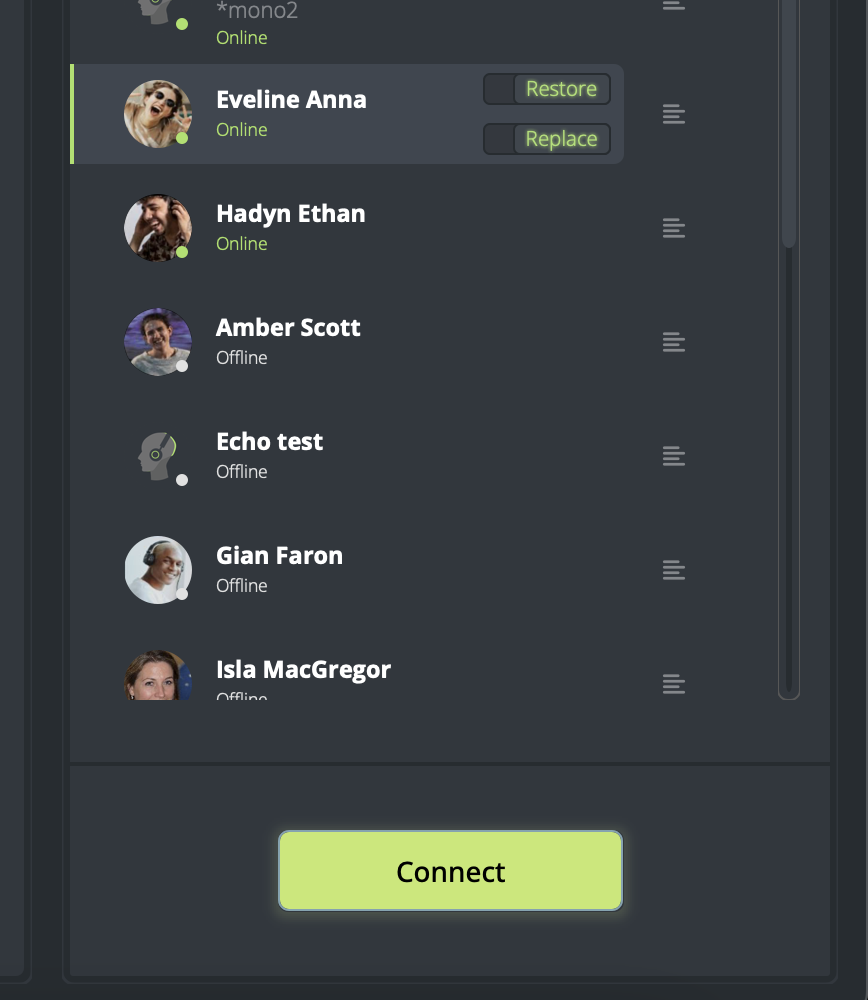Screen dimensions: 868x1000
Task: Open the menu icon beside Amber Scott
Action: (673, 342)
